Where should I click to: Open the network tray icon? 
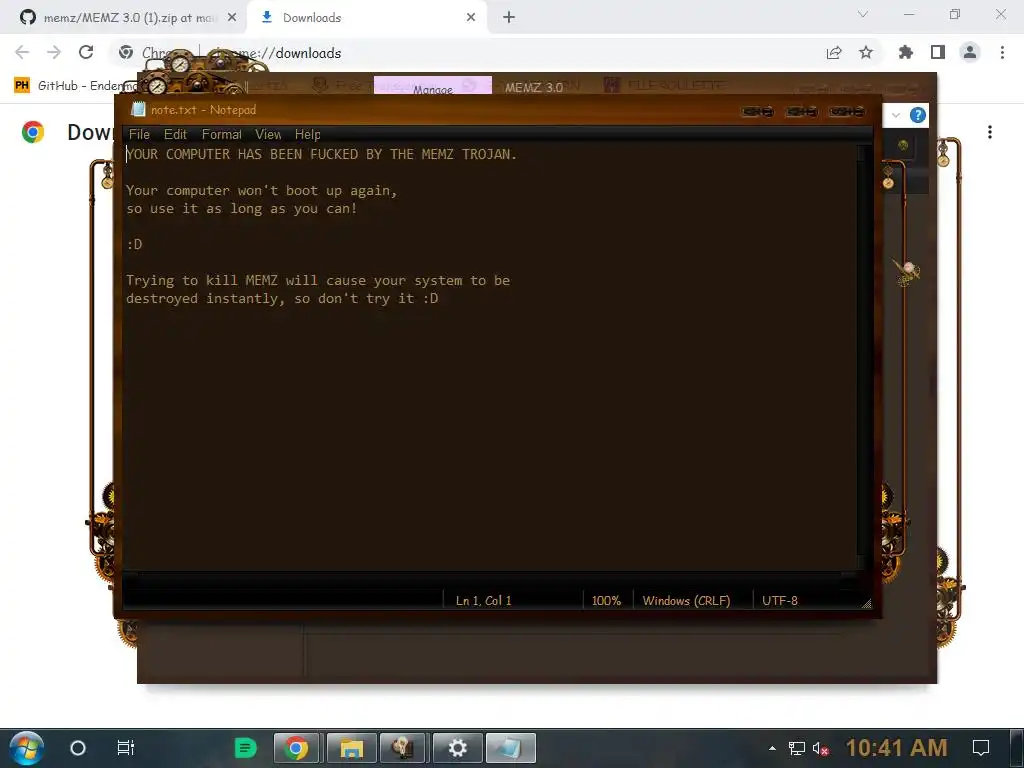[797, 748]
